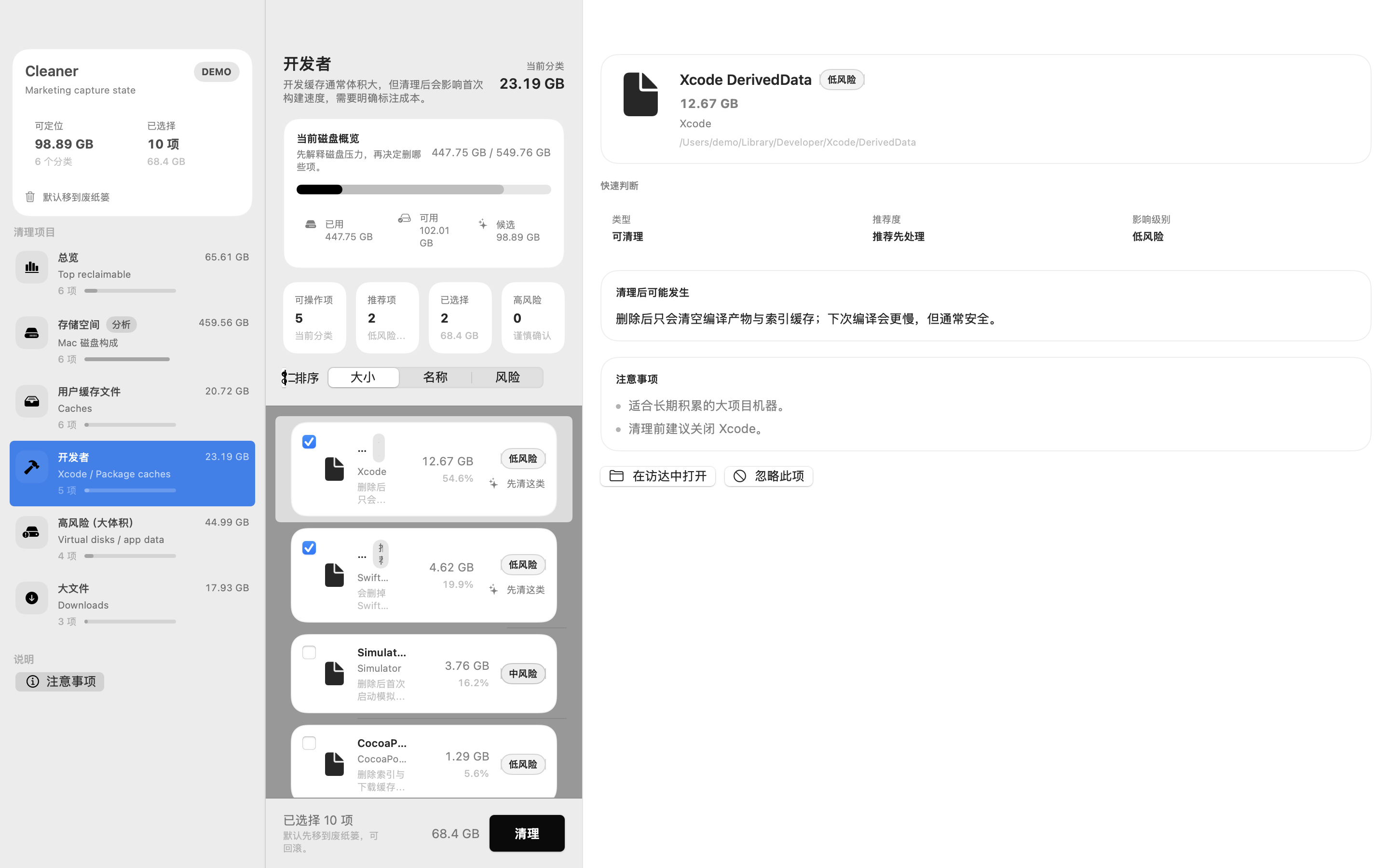This screenshot has height=868, width=1389.
Task: Click the 开发者 hammer icon
Action: 31,467
